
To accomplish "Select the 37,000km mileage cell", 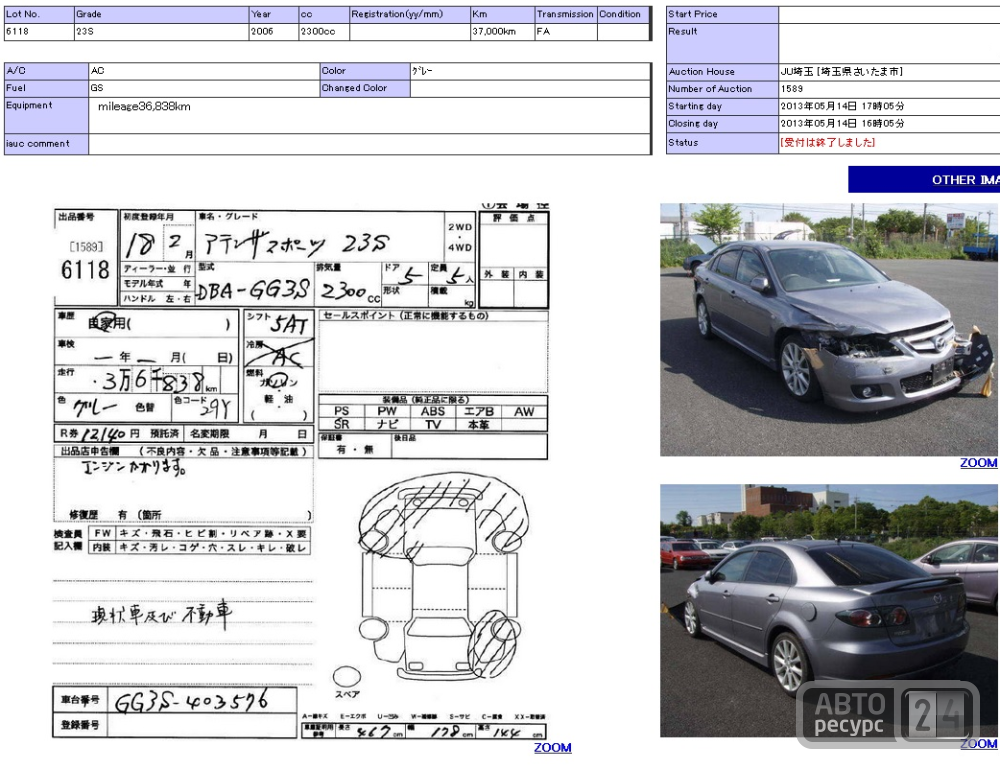I will point(503,32).
